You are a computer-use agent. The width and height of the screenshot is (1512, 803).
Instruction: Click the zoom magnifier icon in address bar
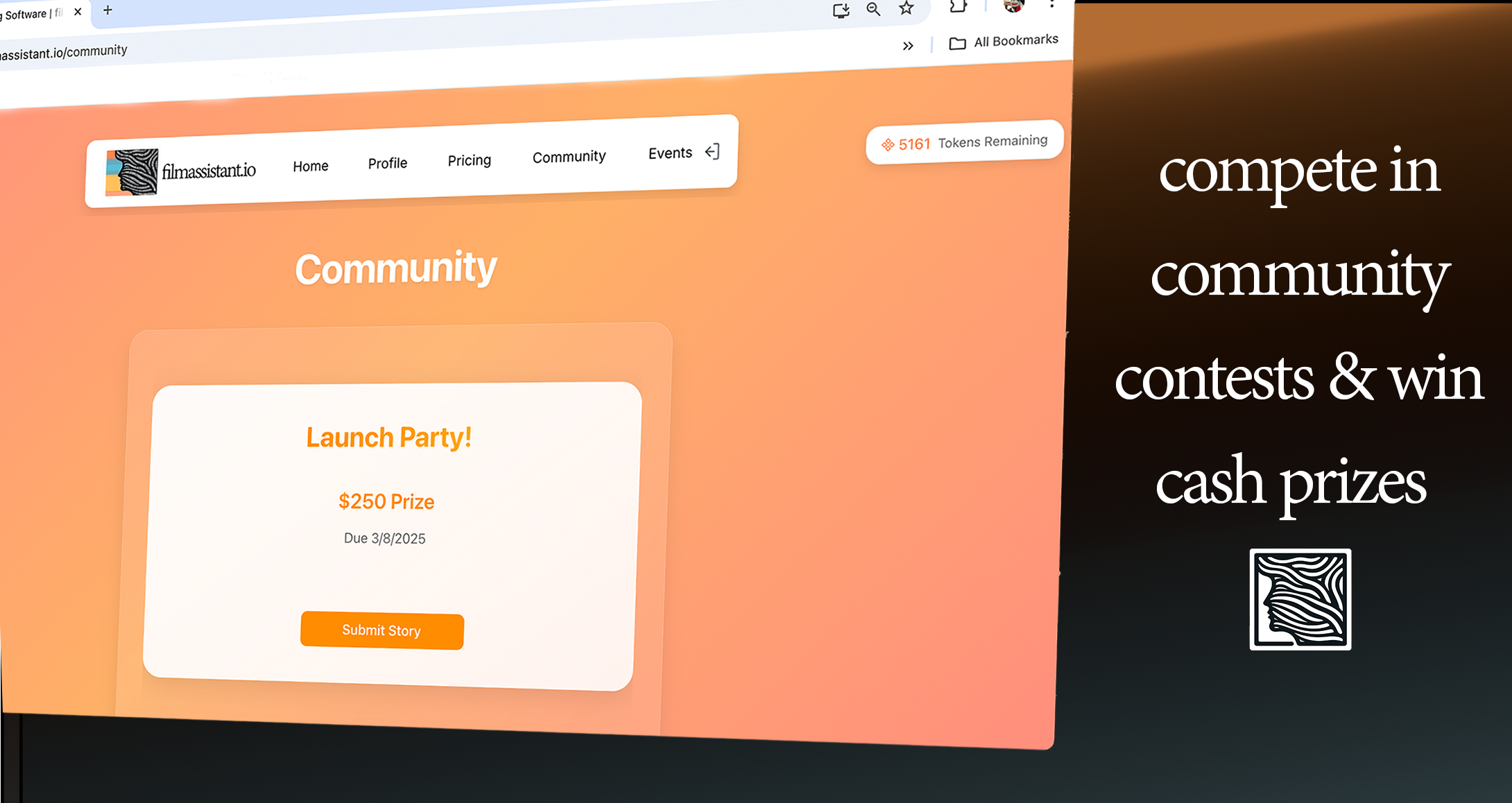point(873,9)
